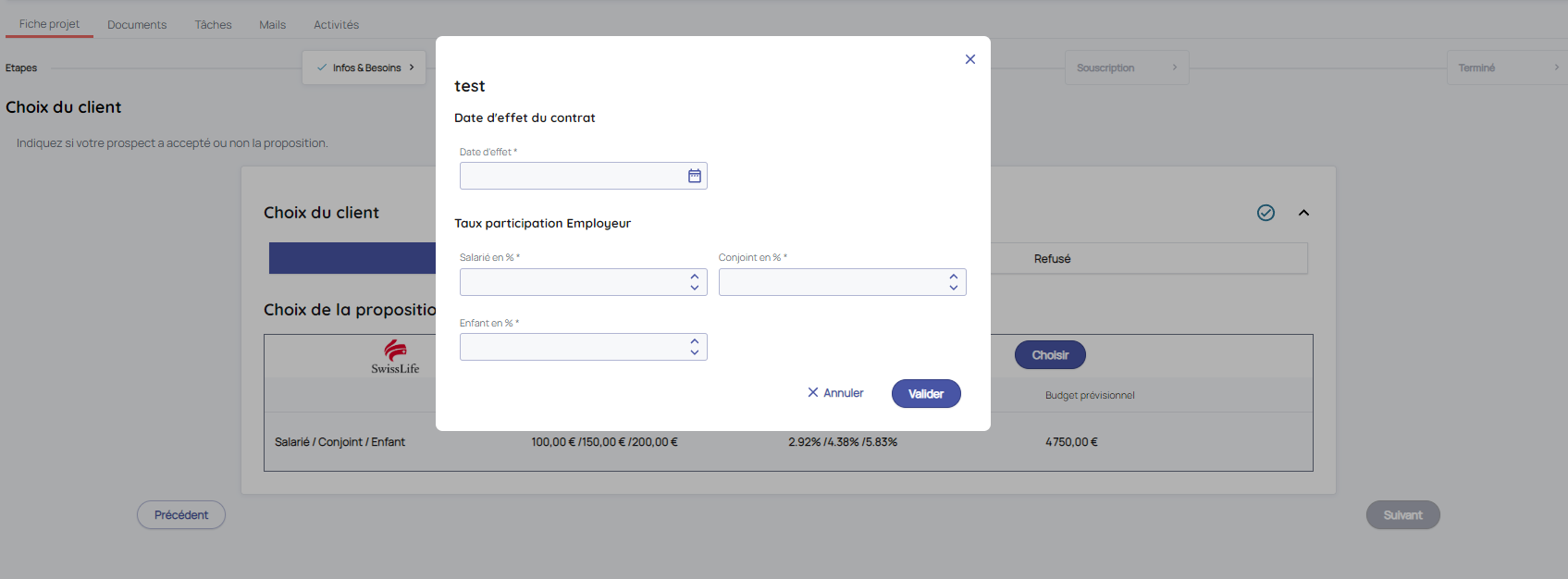Viewport: 1568px width, 579px height.
Task: Increase the Enfant en % value
Action: pyautogui.click(x=694, y=341)
